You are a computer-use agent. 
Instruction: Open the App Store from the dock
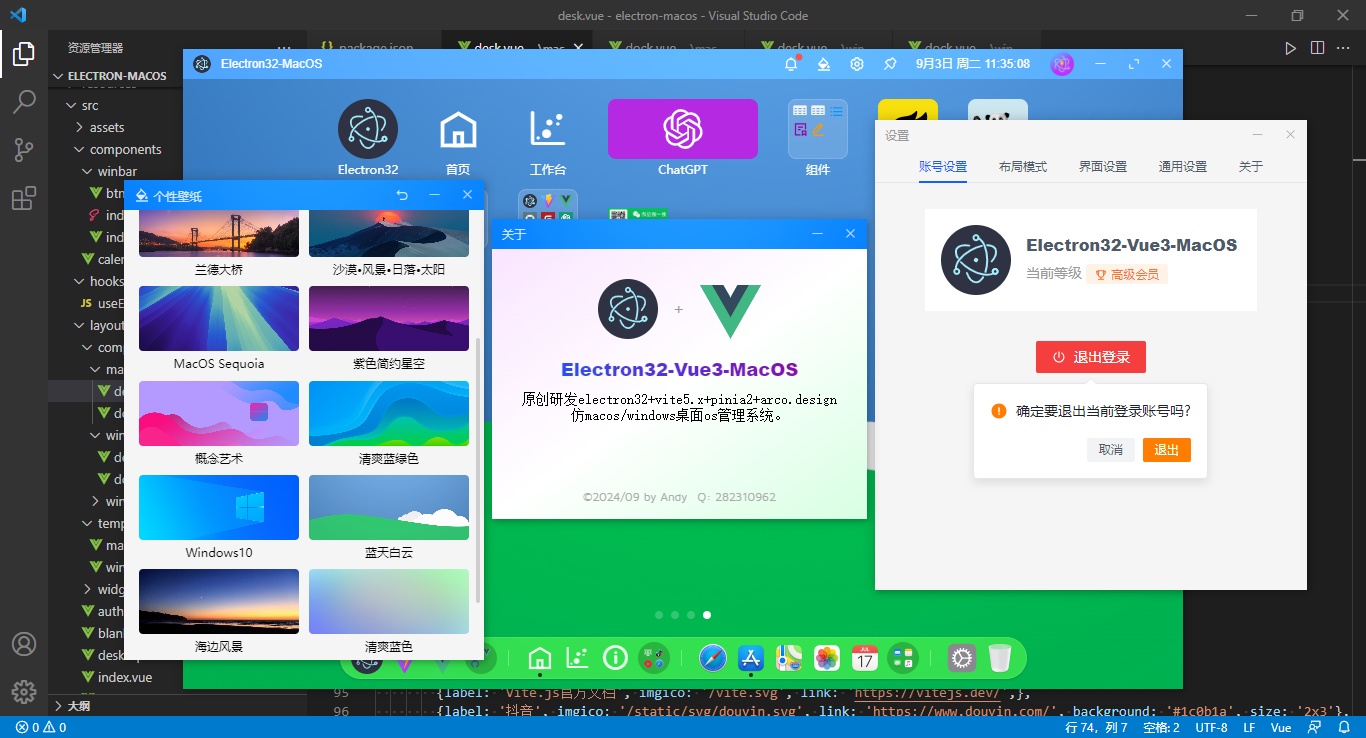coord(750,658)
